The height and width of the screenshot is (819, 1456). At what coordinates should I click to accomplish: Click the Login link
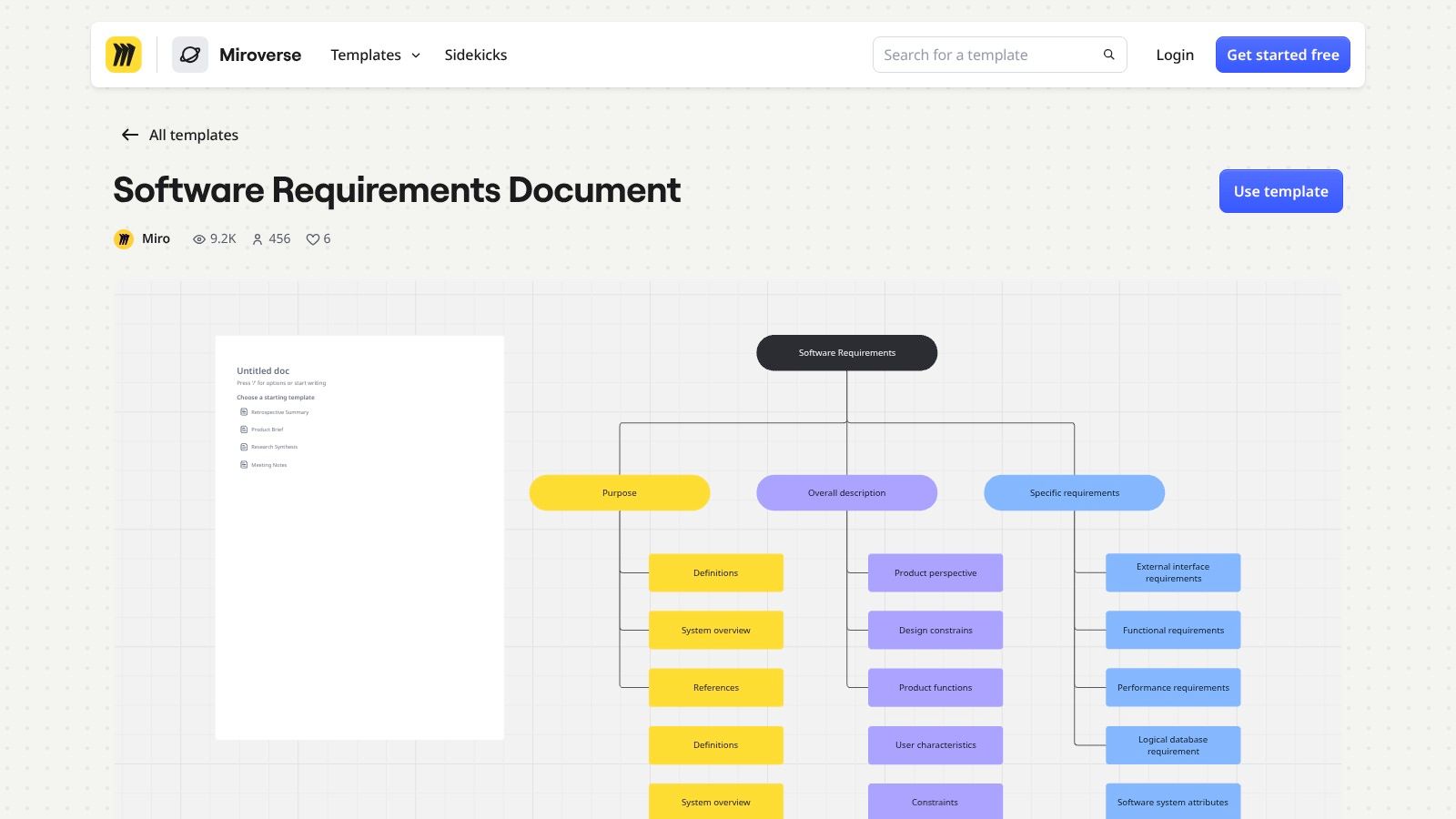(x=1175, y=55)
